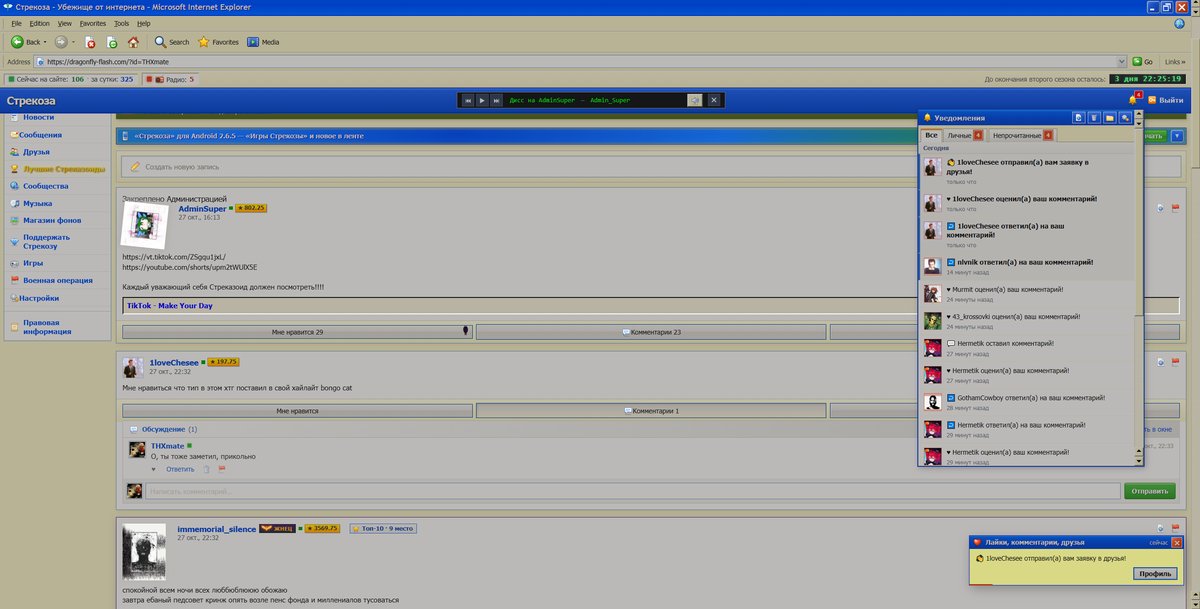This screenshot has height=609, width=1200.
Task: Open the Media toolbar button
Action: click(263, 42)
